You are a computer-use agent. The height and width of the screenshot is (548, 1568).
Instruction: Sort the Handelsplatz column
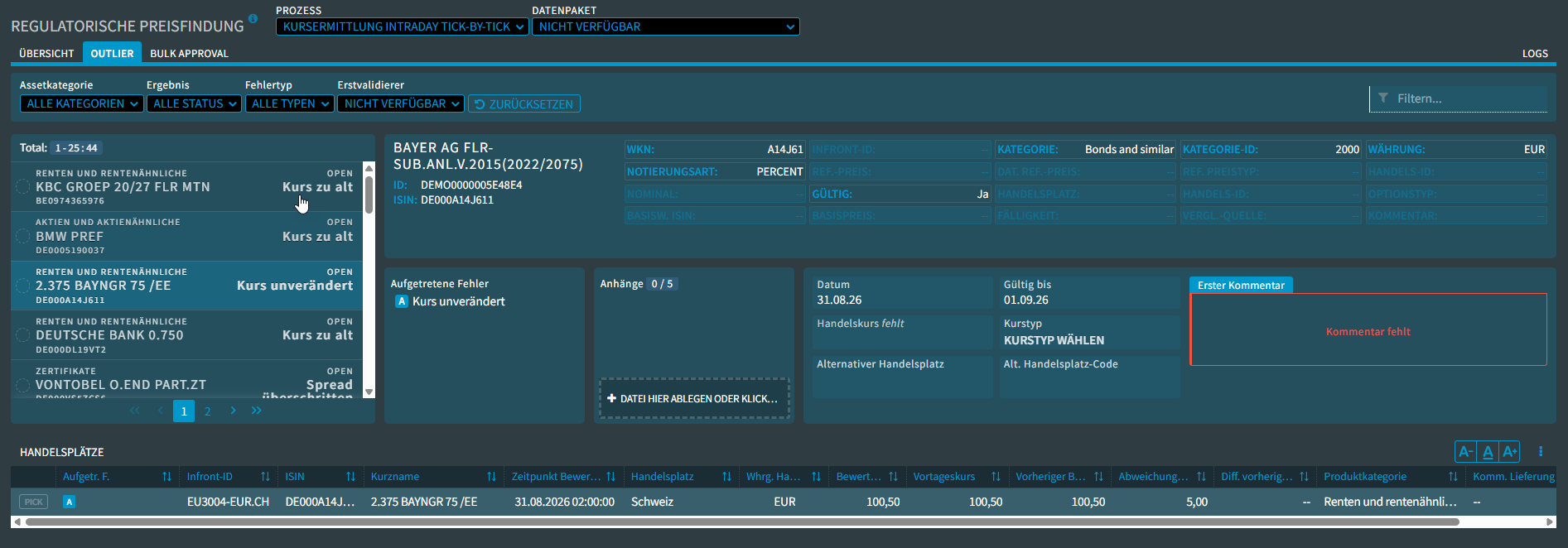point(726,477)
